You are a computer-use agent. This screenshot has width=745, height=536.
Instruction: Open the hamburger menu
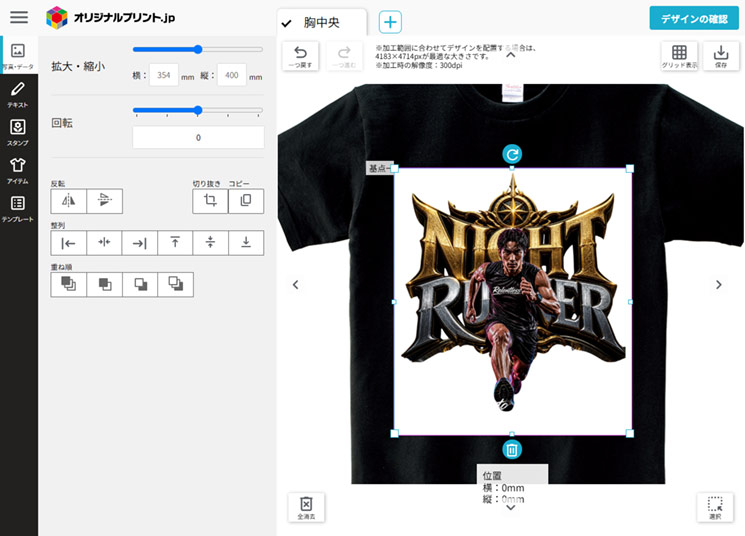click(19, 17)
